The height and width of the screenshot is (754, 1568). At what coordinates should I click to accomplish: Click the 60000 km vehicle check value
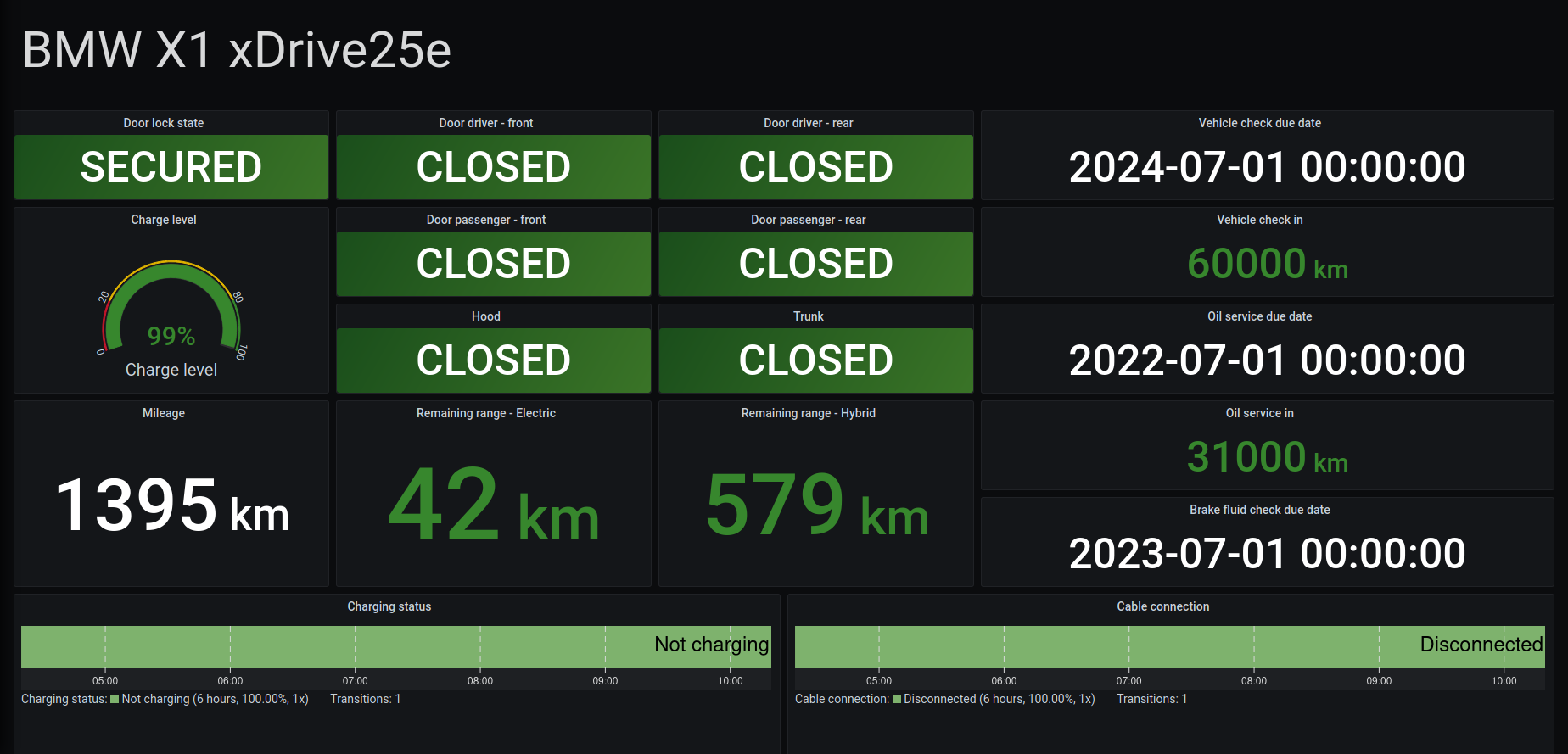pyautogui.click(x=1268, y=264)
